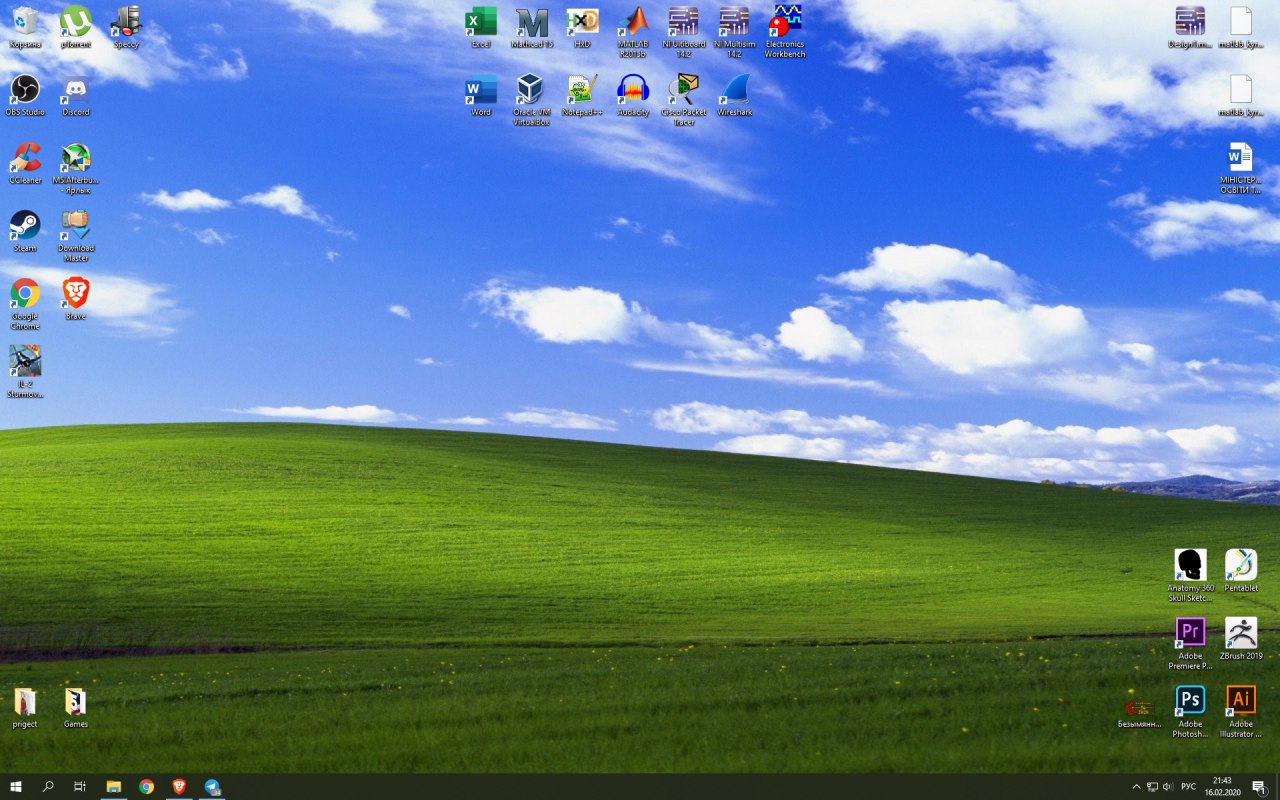Select the Brave desktop shortcut
Screen dimensions: 1280x800
(x=76, y=299)
